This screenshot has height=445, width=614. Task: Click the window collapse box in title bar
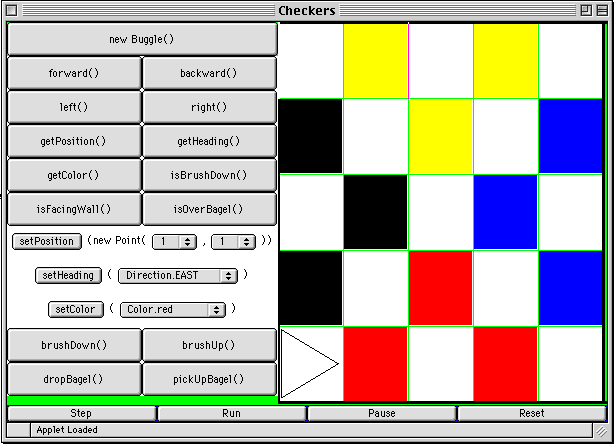click(602, 10)
